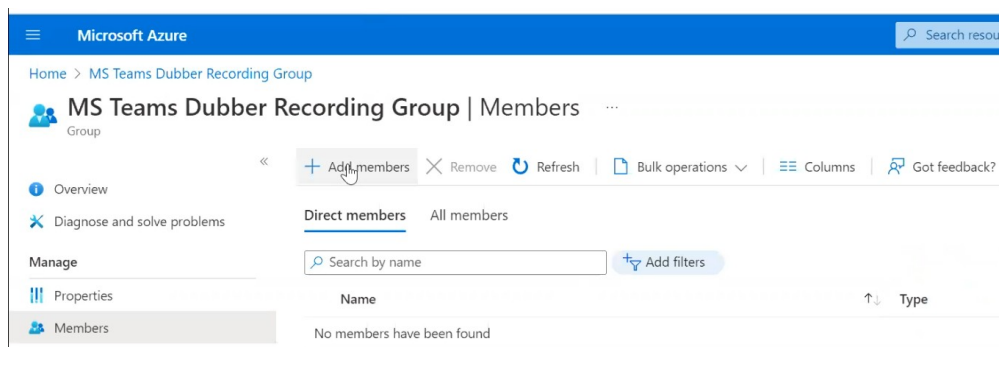Screen dimensions: 1008x371
Task: Click Got feedback? link
Action: tap(941, 167)
